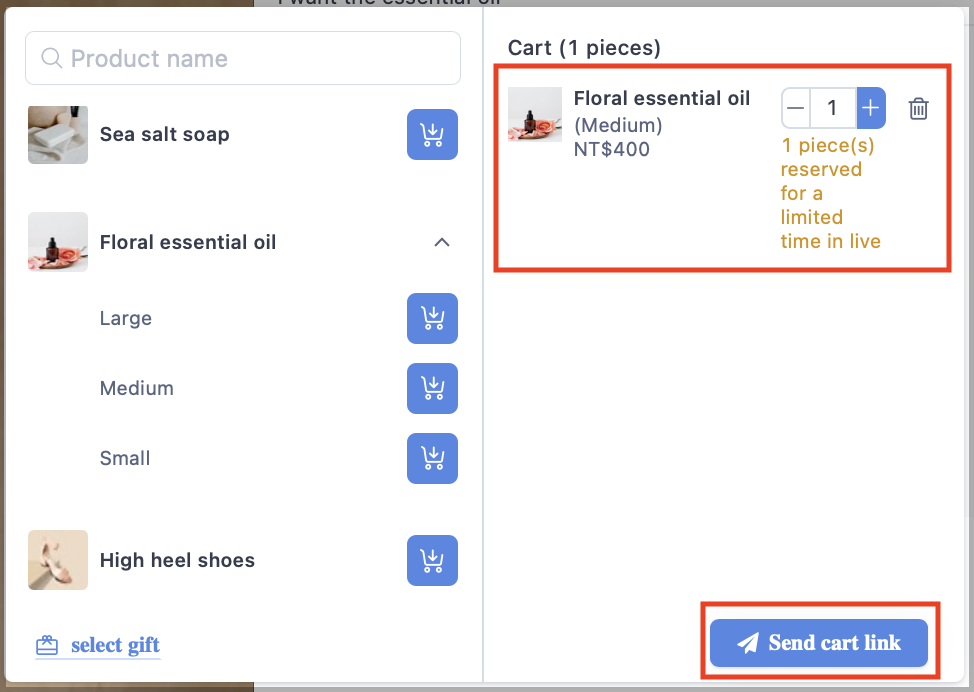The height and width of the screenshot is (692, 974).
Task: Click the quantity field showing 1
Action: pos(833,108)
